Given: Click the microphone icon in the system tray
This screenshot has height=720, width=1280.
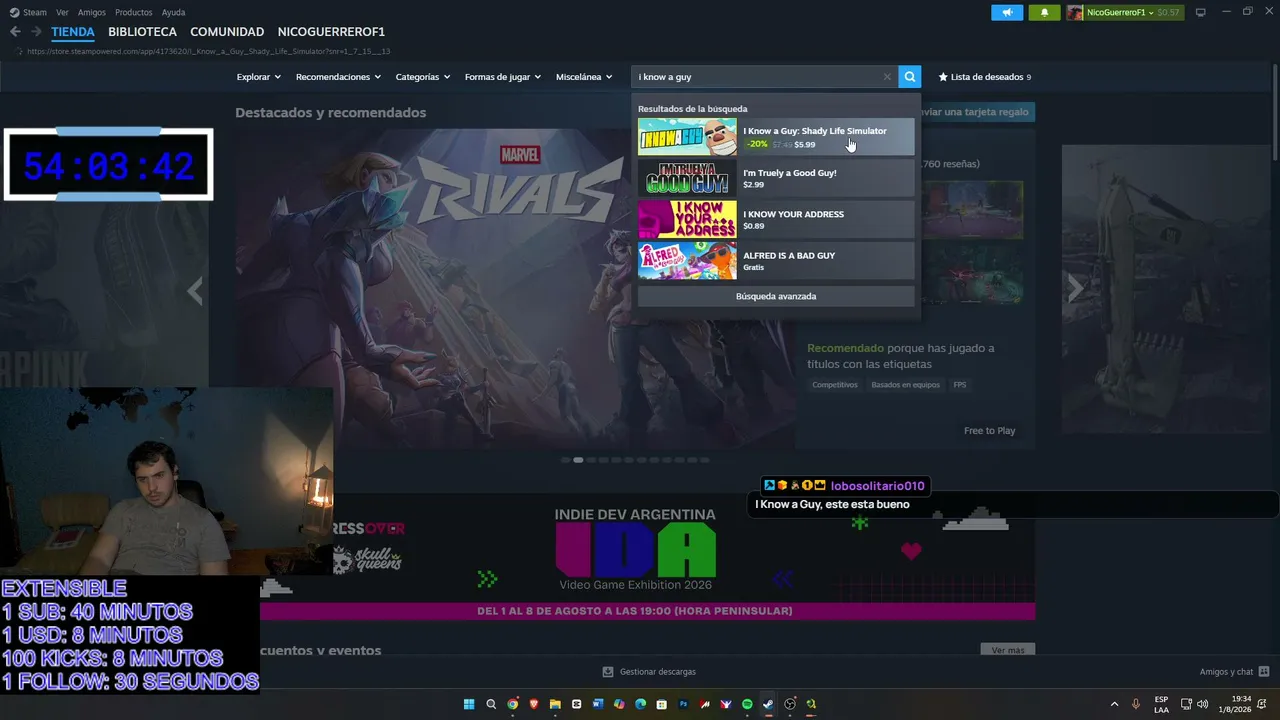Looking at the screenshot, I should tap(1136, 704).
